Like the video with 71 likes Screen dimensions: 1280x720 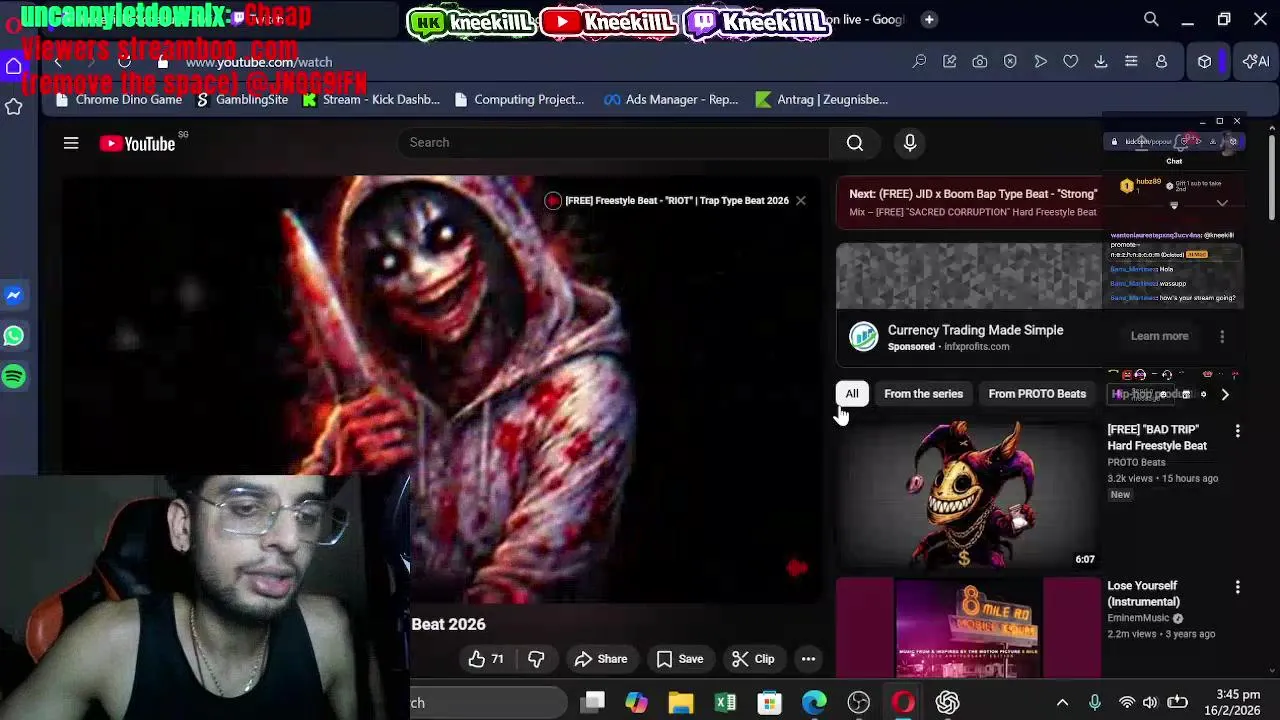coord(487,659)
